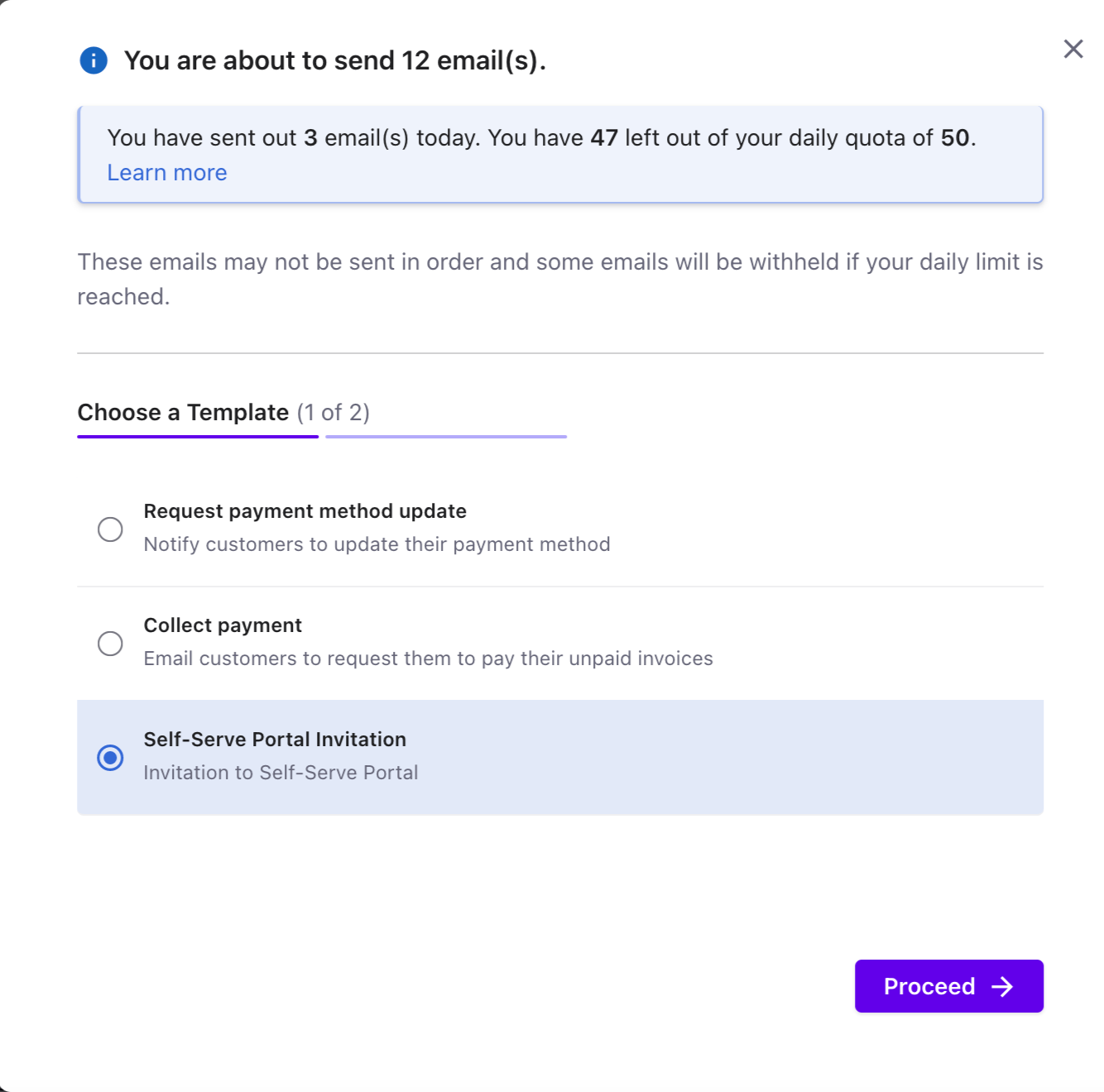1104x1092 pixels.
Task: Click the Invitation to Self-Serve Portal description
Action: point(281,773)
